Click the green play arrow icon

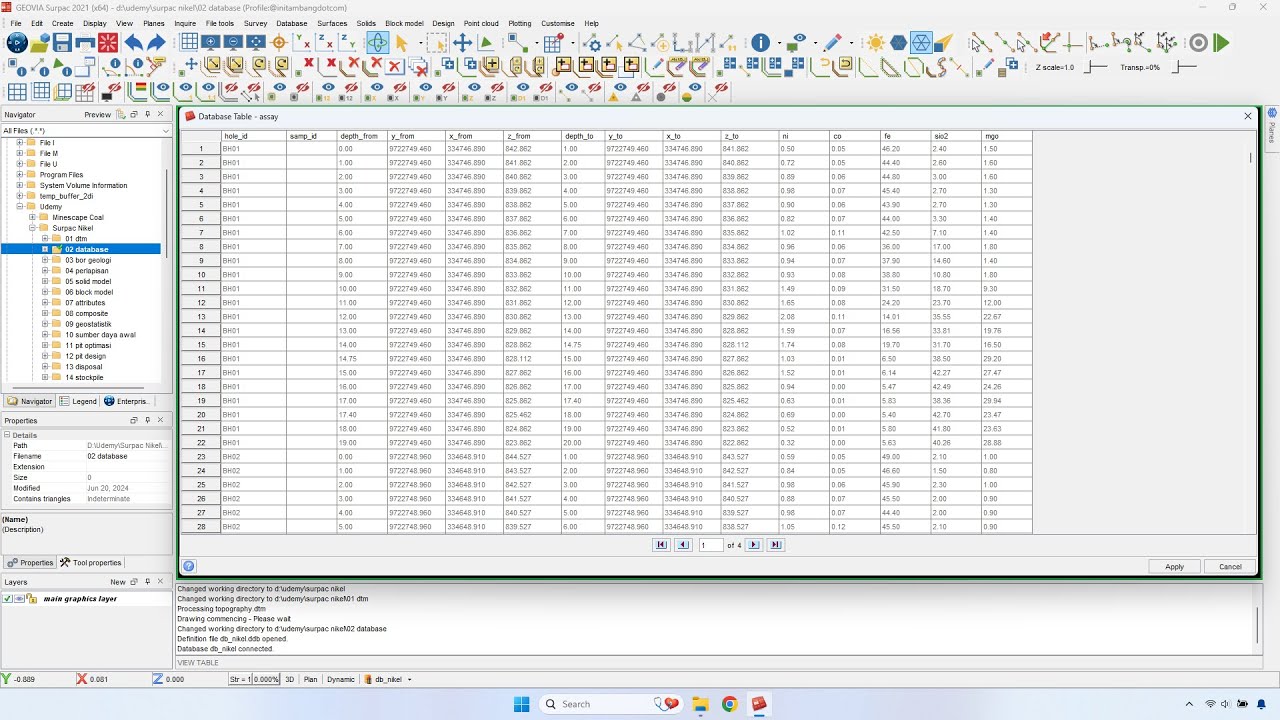tap(1221, 43)
